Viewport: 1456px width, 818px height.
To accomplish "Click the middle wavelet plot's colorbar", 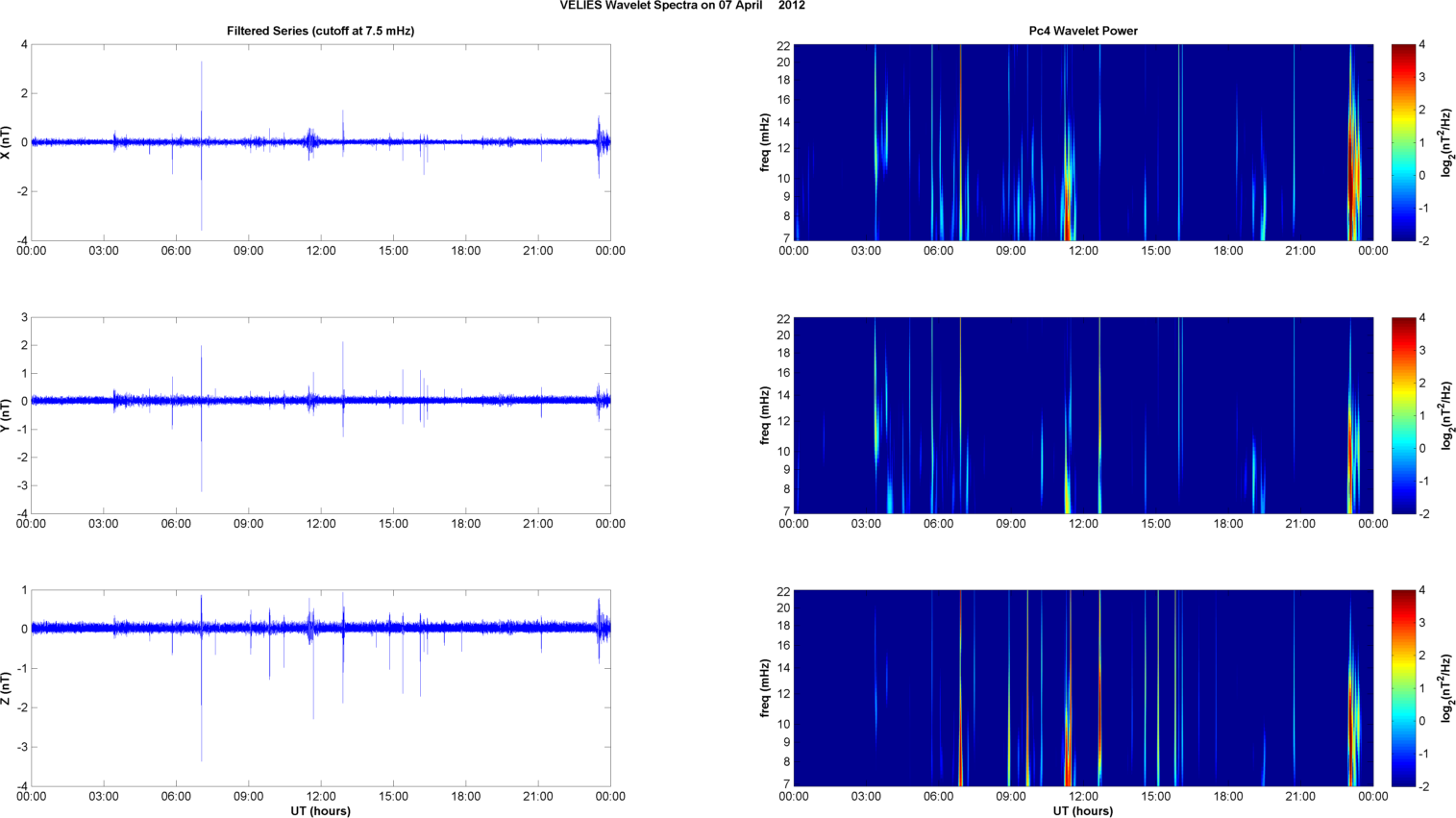I will (1403, 415).
